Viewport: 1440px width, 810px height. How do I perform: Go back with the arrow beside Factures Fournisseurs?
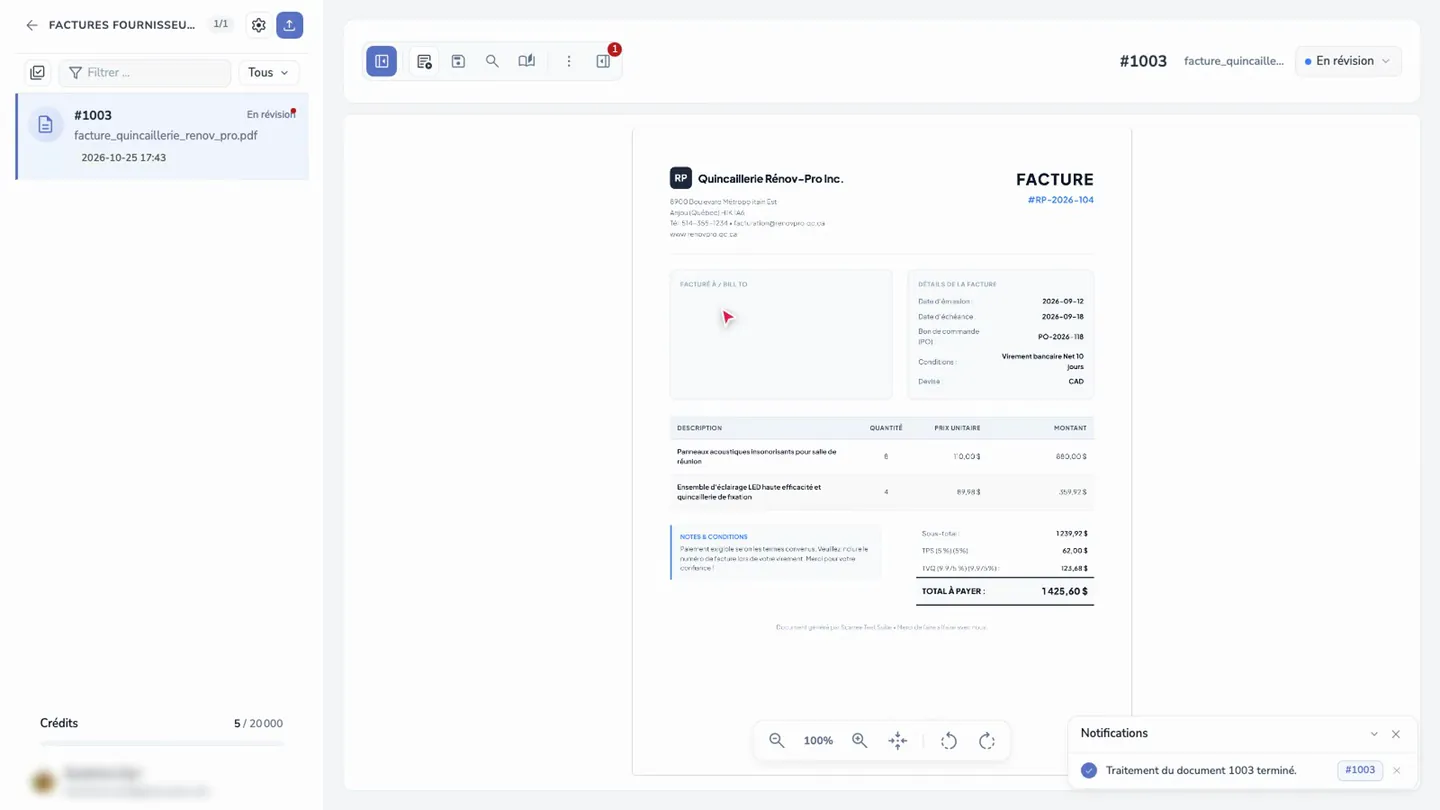[x=32, y=25]
